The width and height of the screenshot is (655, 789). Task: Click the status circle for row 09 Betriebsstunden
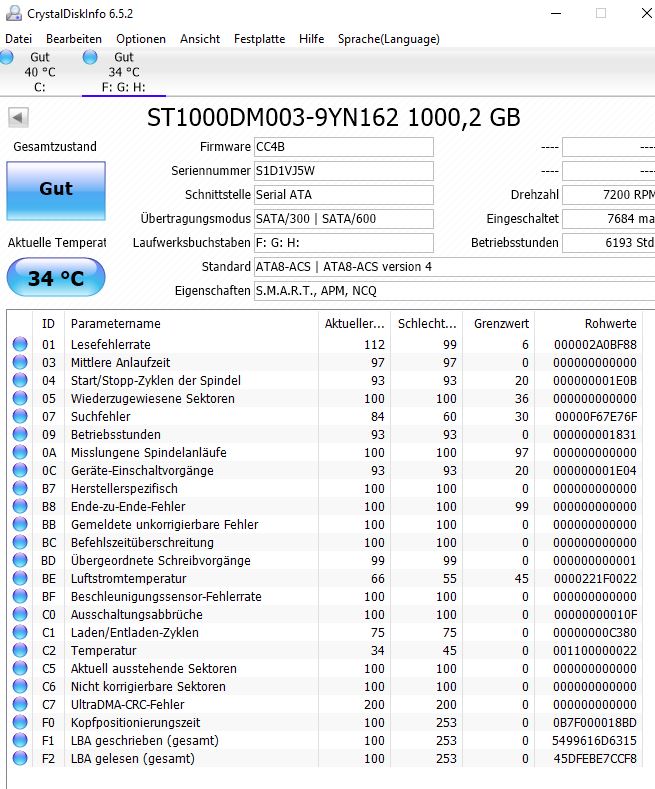[x=20, y=434]
